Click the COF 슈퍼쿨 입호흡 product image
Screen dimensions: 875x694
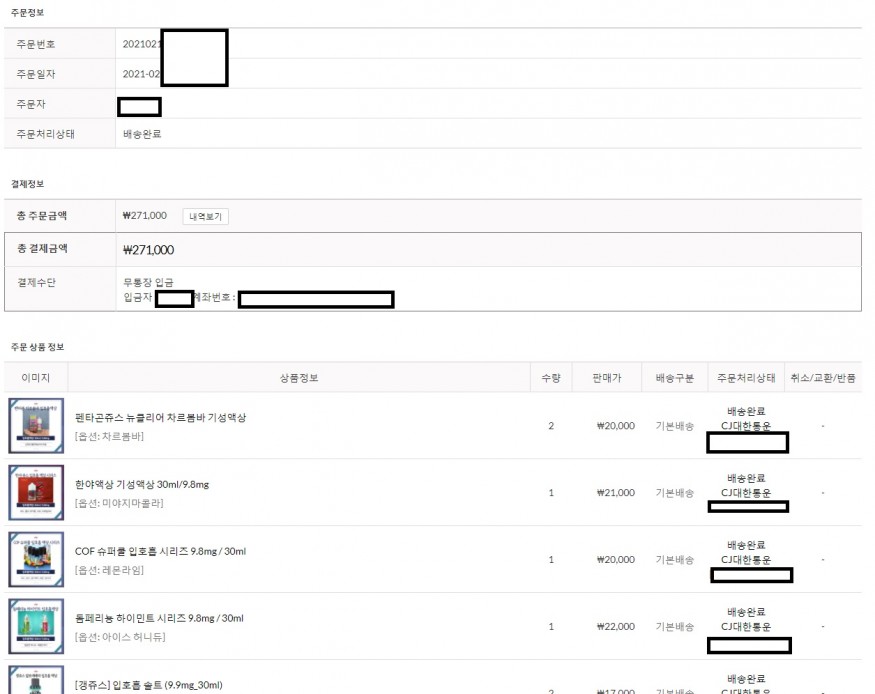click(x=36, y=559)
